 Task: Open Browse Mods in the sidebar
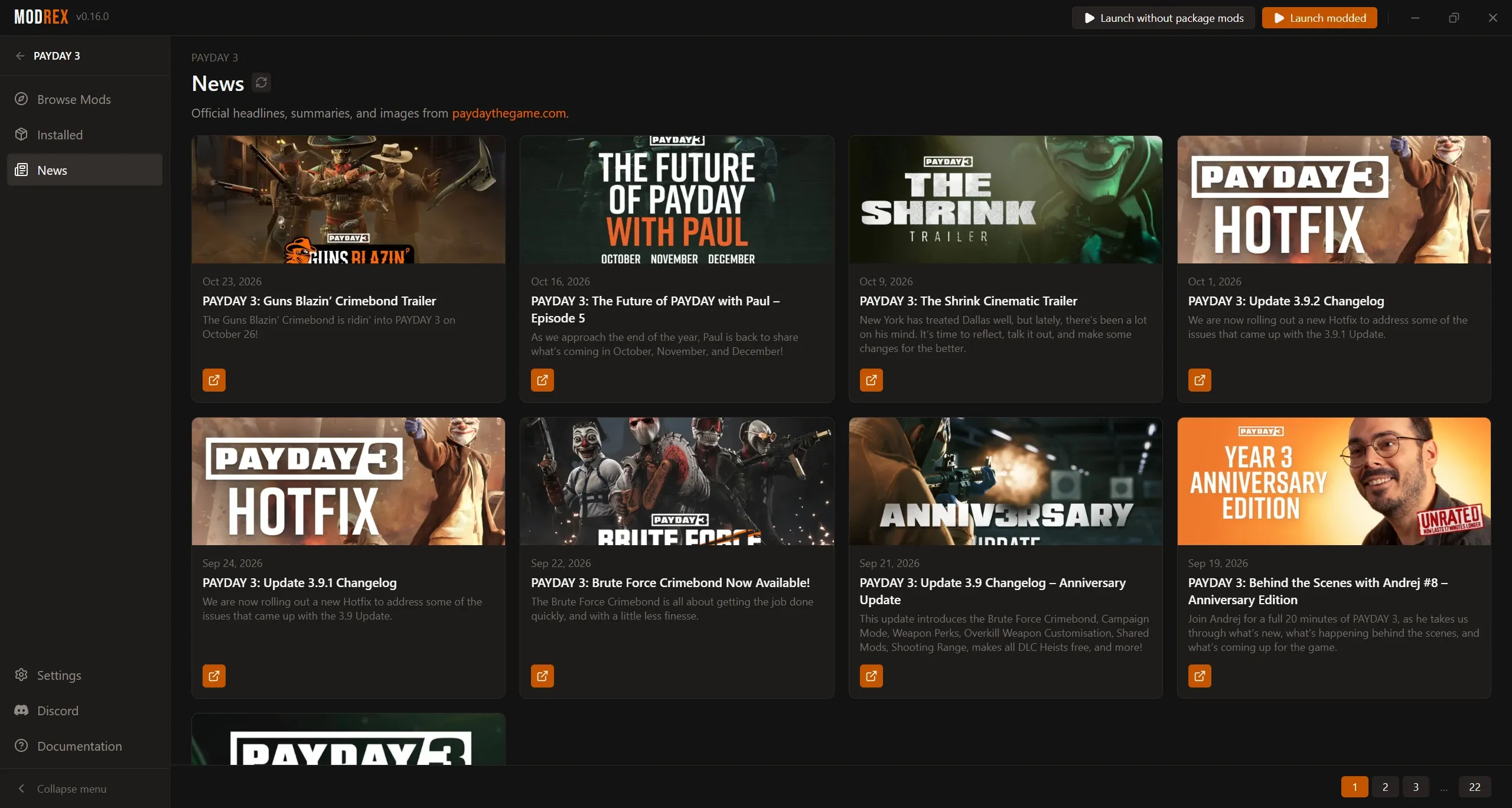pos(84,99)
